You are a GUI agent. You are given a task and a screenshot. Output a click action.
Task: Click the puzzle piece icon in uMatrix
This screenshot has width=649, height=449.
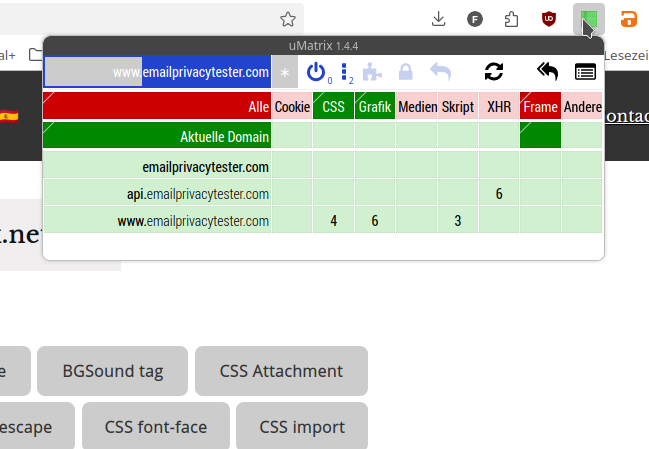tap(372, 72)
